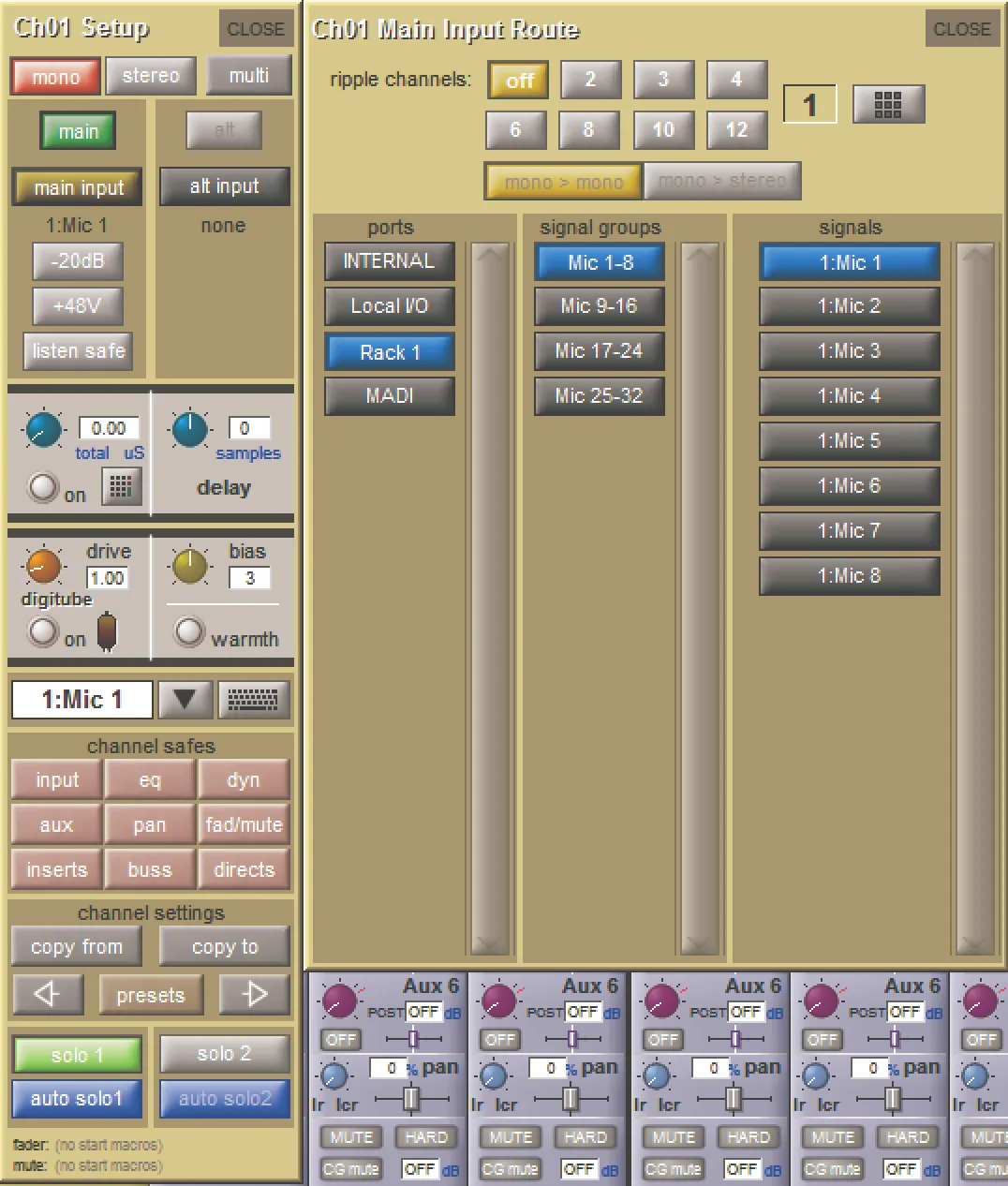The width and height of the screenshot is (1008, 1186).
Task: Select signal 1:Mic 1
Action: pos(850,262)
